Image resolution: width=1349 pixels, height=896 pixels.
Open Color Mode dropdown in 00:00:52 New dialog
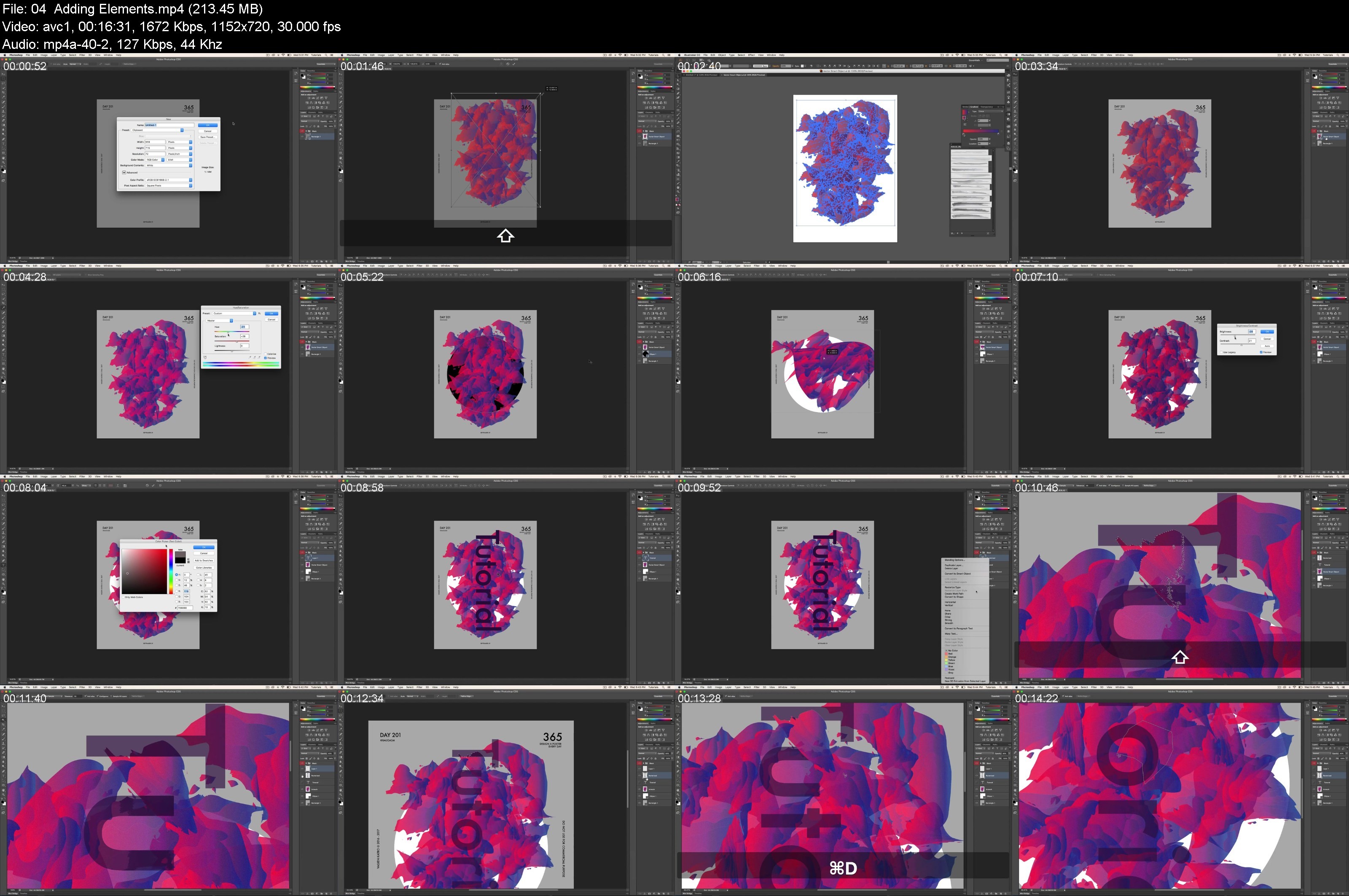tap(155, 160)
